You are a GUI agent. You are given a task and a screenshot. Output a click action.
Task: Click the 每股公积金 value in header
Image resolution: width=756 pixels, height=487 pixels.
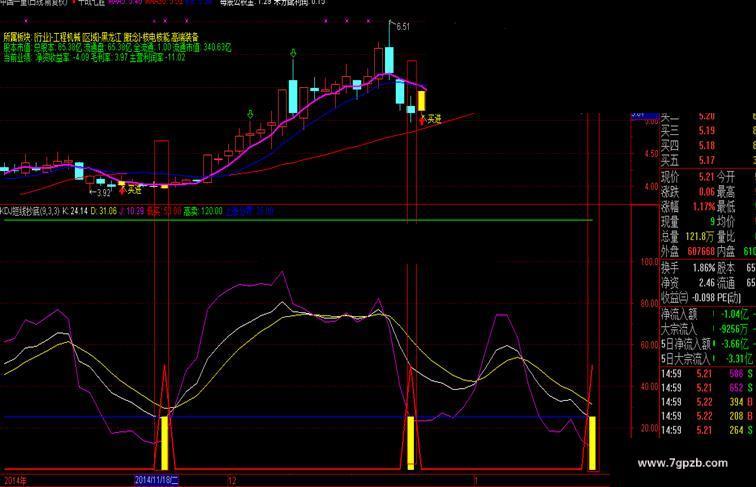pos(248,2)
